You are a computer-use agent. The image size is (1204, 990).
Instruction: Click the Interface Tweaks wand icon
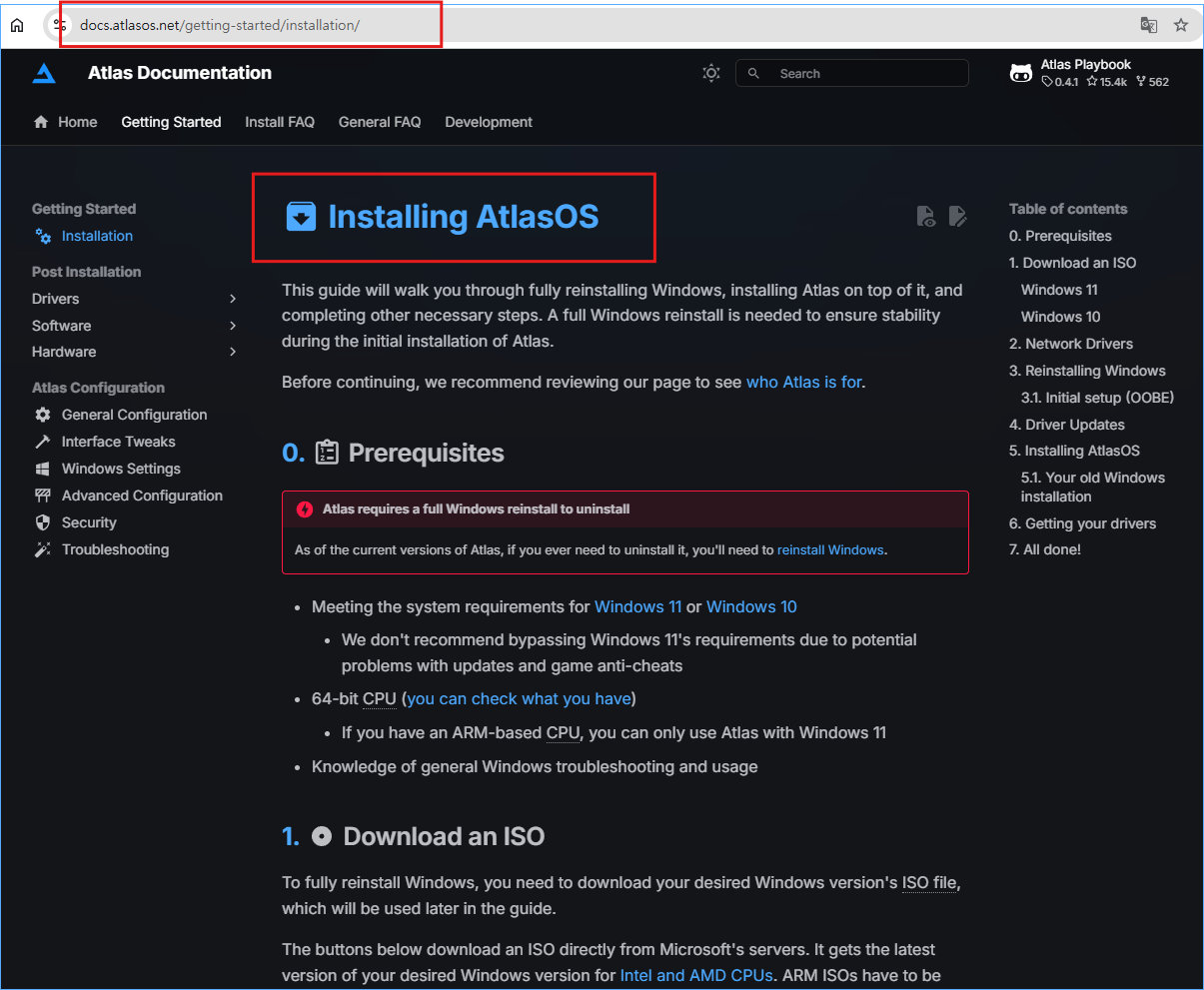[42, 442]
